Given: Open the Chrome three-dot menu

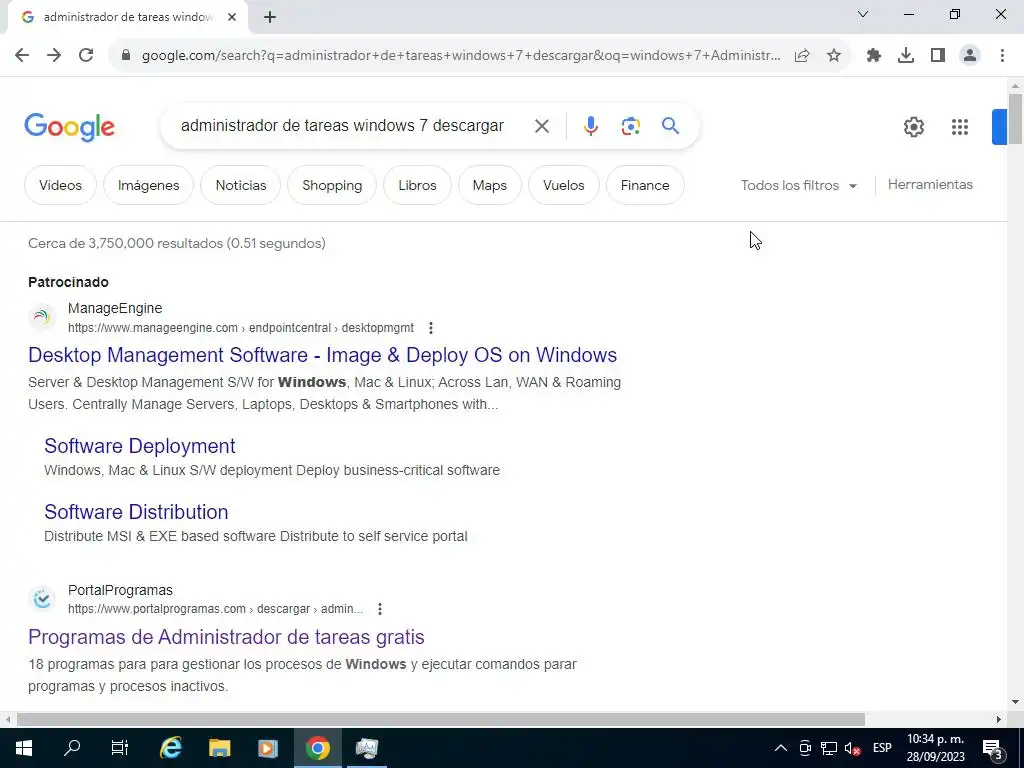Looking at the screenshot, I should (1002, 56).
